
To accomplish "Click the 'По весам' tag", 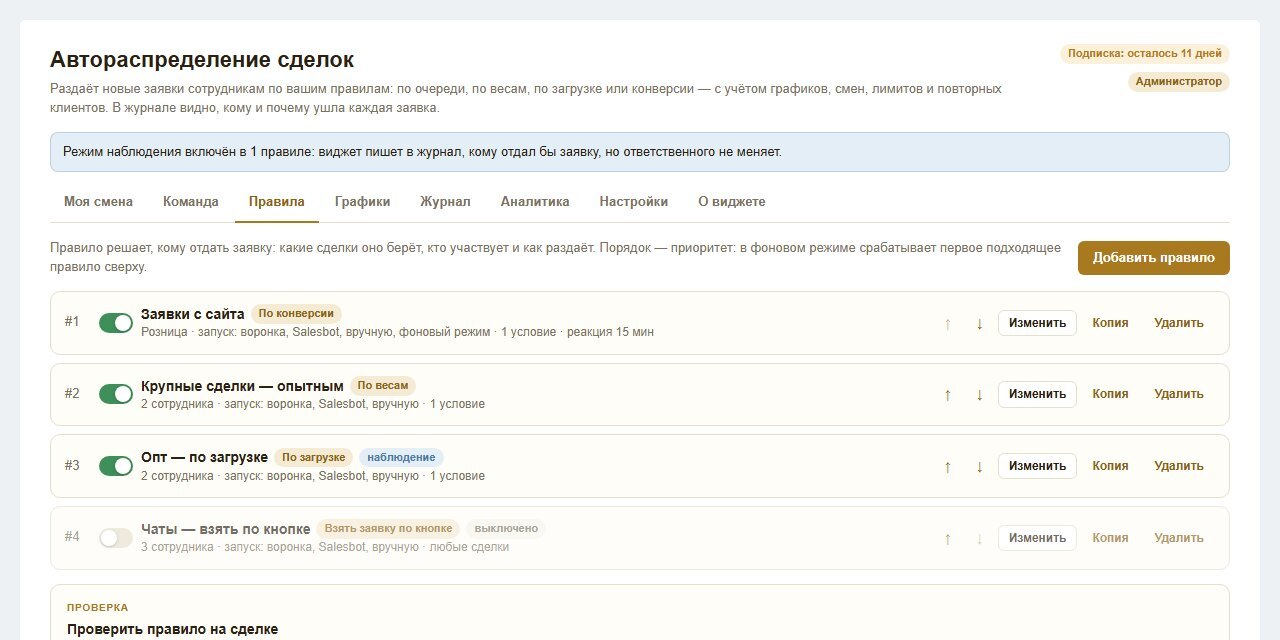I will point(383,385).
